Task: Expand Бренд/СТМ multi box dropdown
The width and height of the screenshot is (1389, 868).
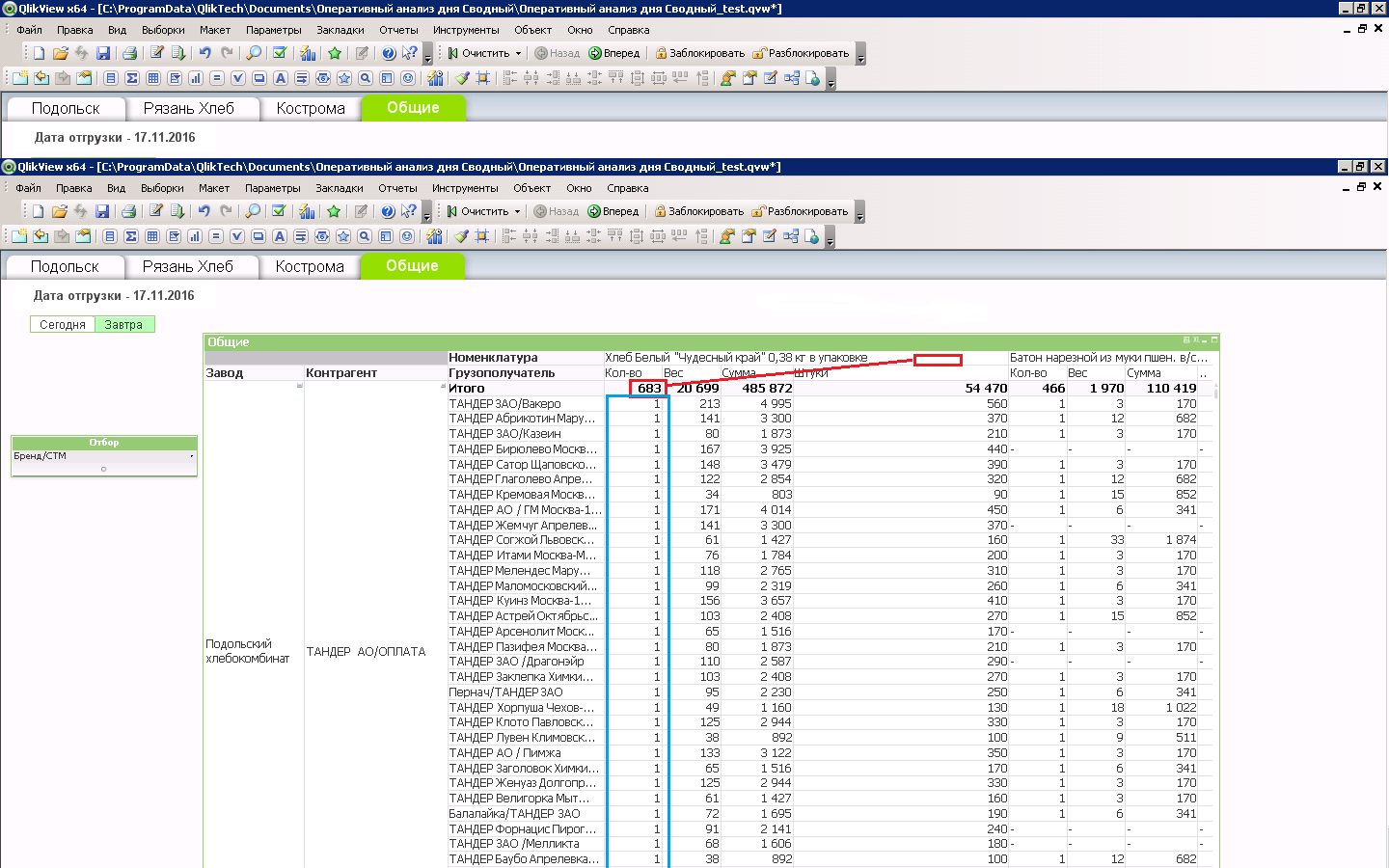Action: pyautogui.click(x=192, y=456)
